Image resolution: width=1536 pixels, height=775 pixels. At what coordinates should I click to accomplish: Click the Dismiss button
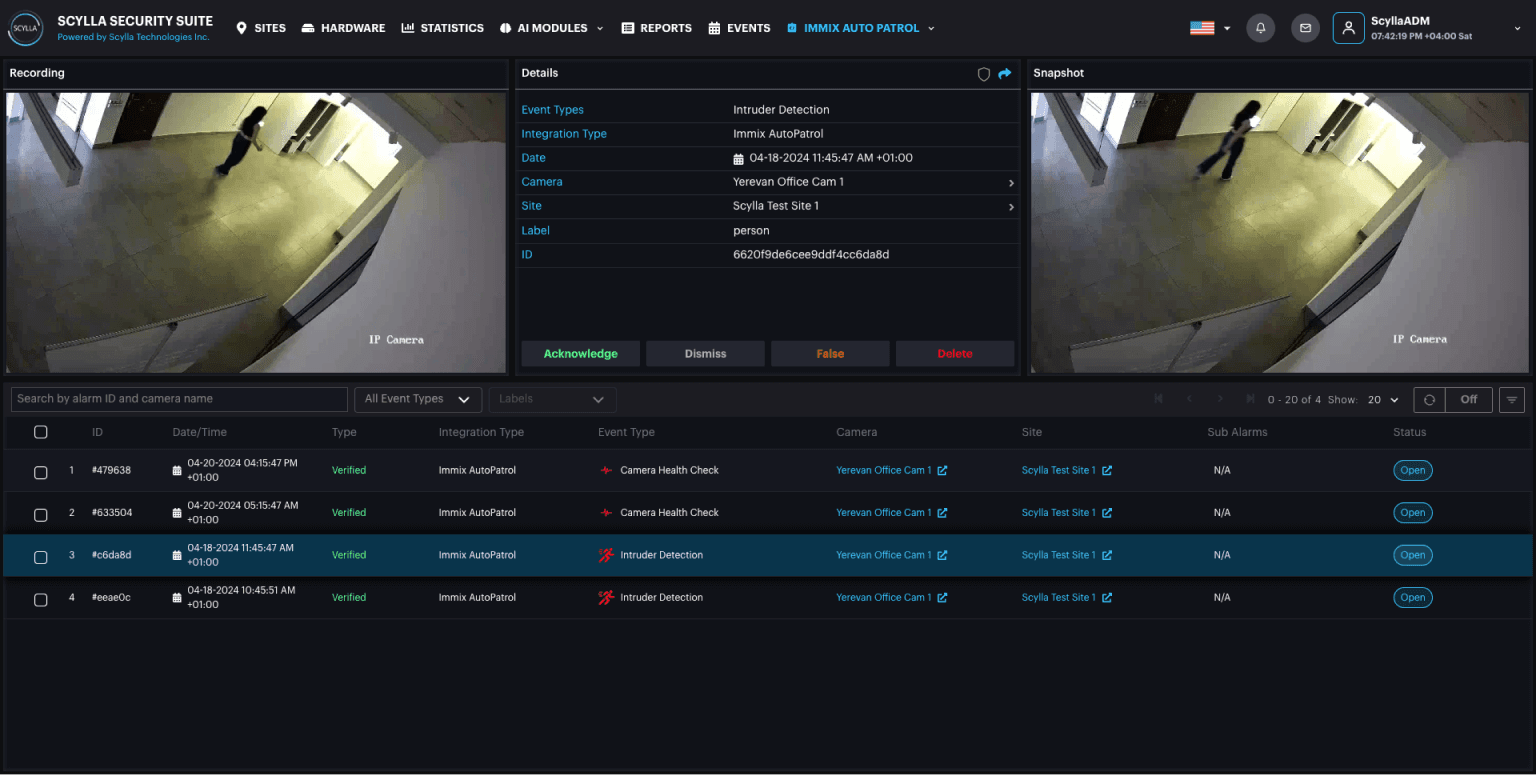pos(705,354)
